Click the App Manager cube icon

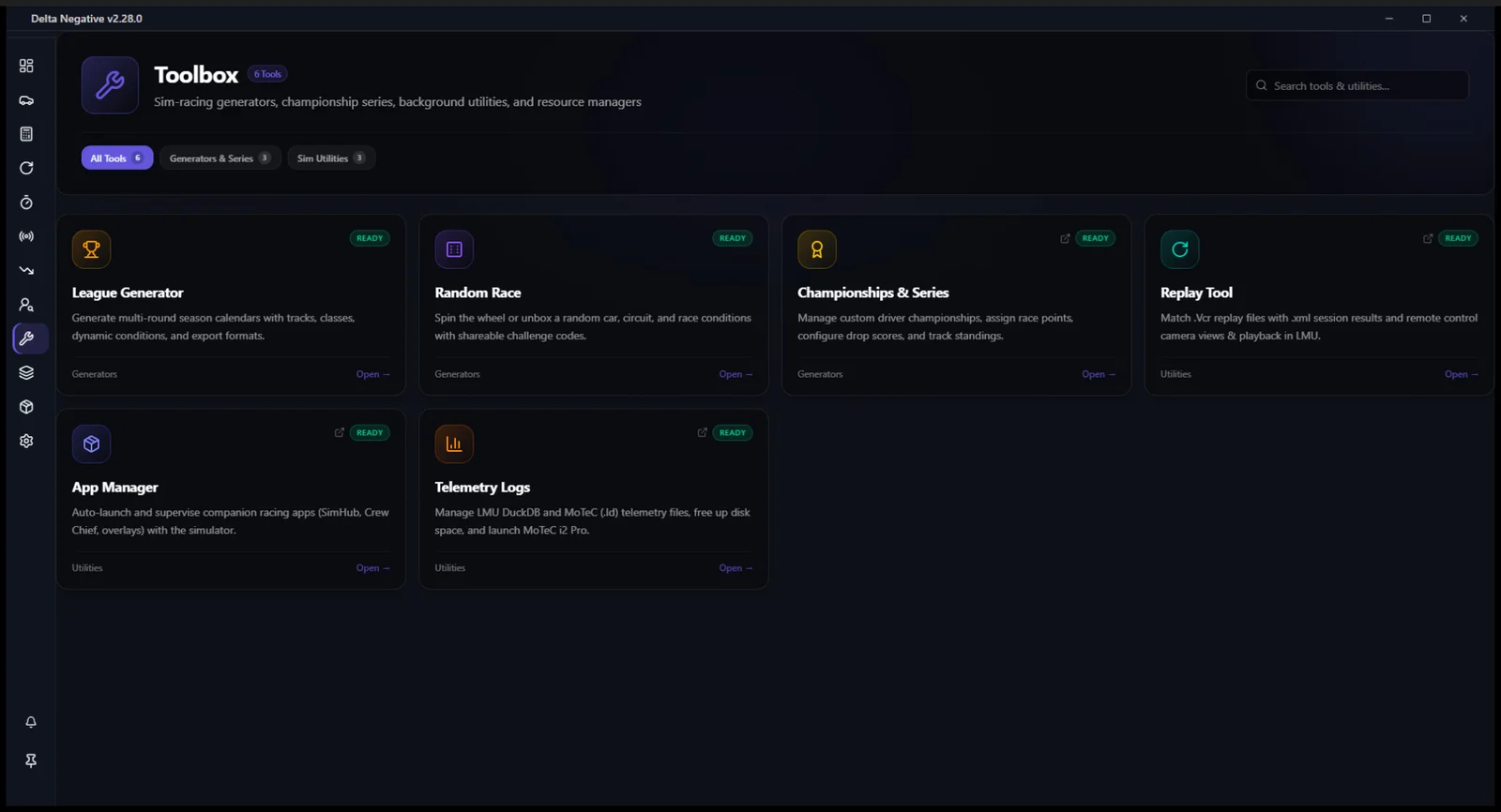[91, 444]
